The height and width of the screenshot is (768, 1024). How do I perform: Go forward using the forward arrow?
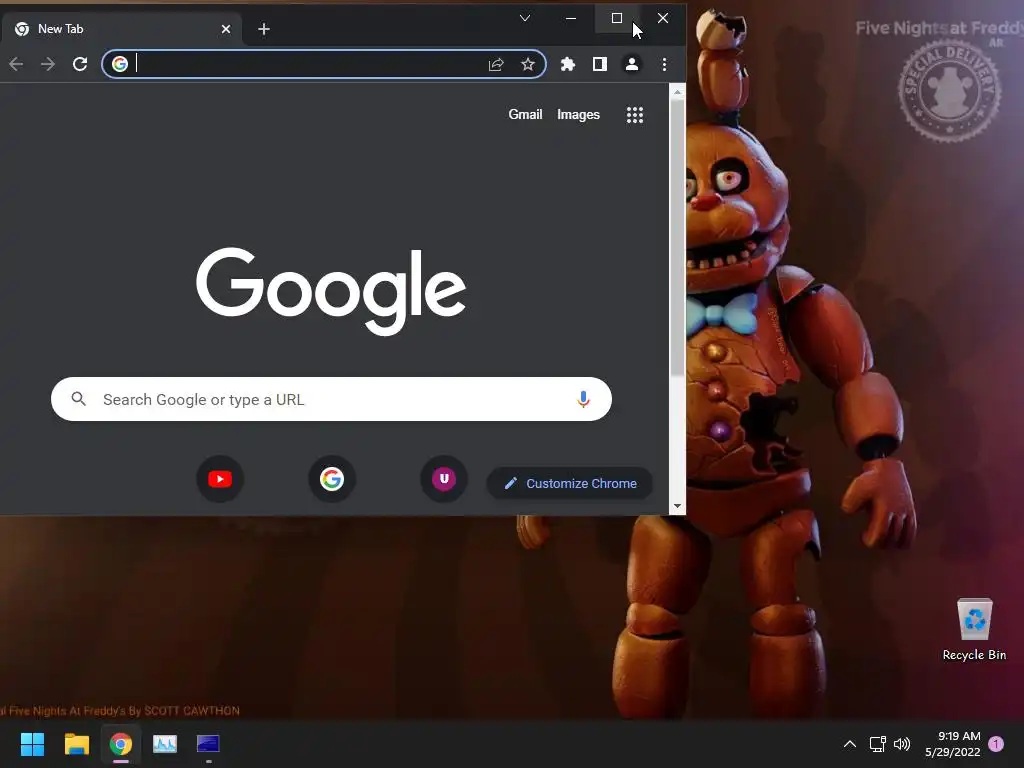click(48, 64)
